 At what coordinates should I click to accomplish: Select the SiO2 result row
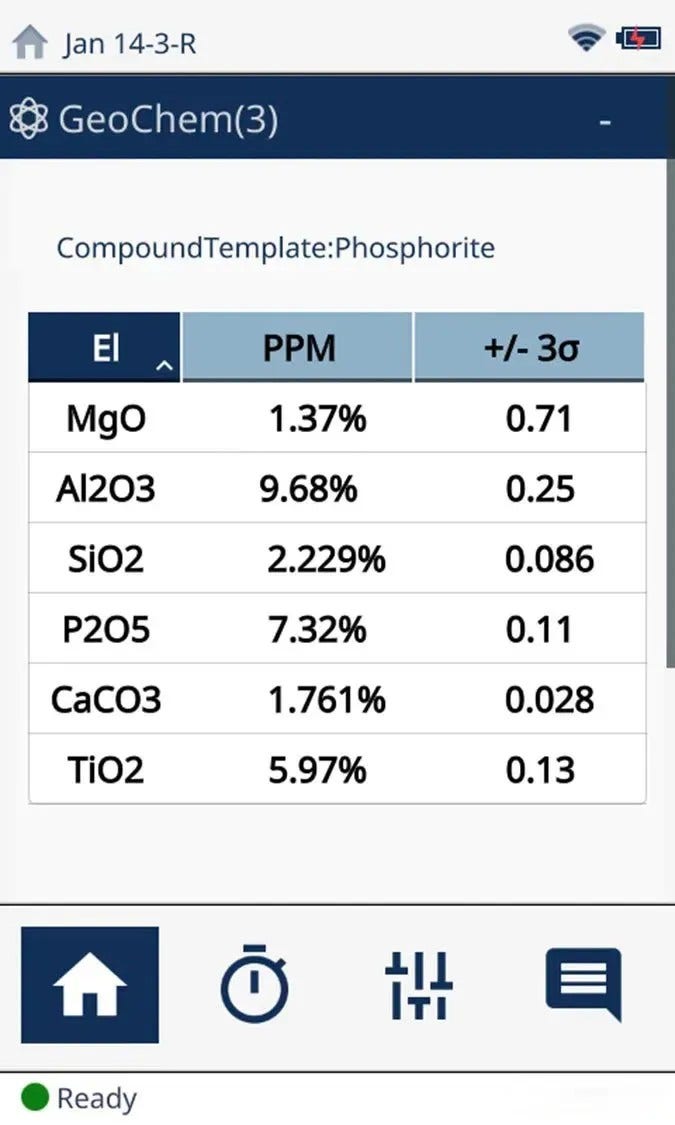click(337, 558)
